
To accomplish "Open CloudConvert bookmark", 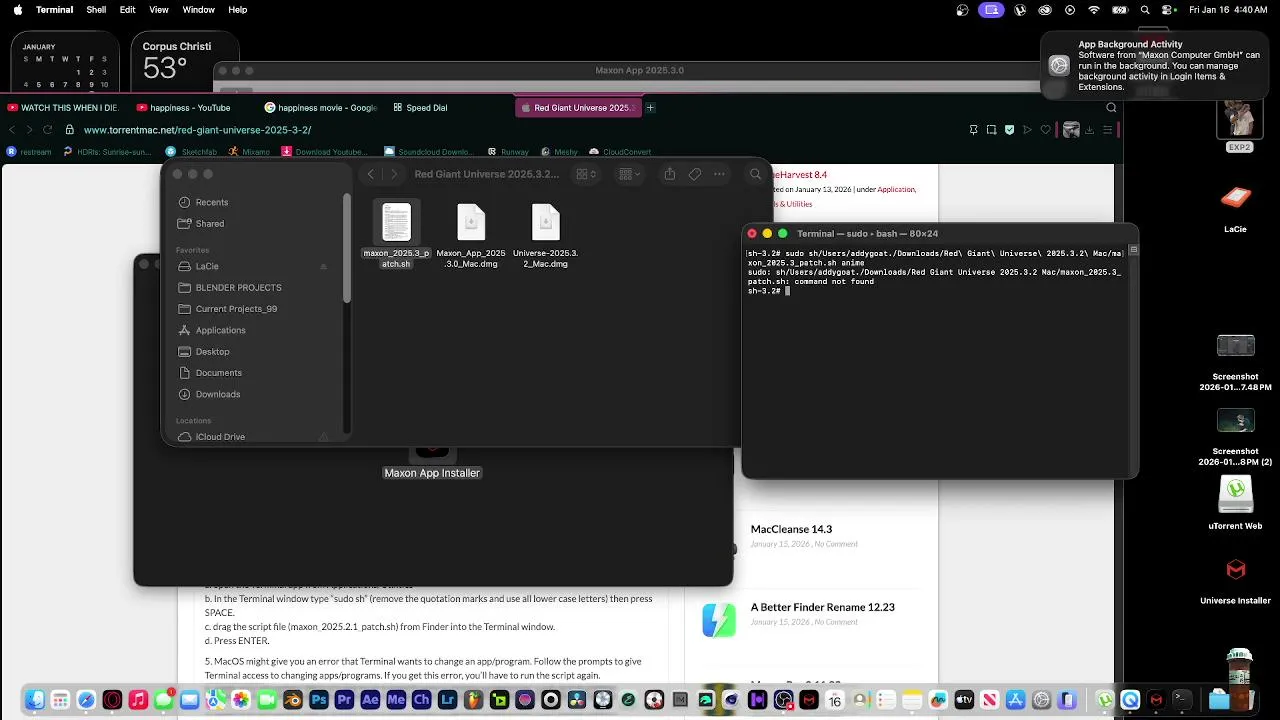I will 620,152.
